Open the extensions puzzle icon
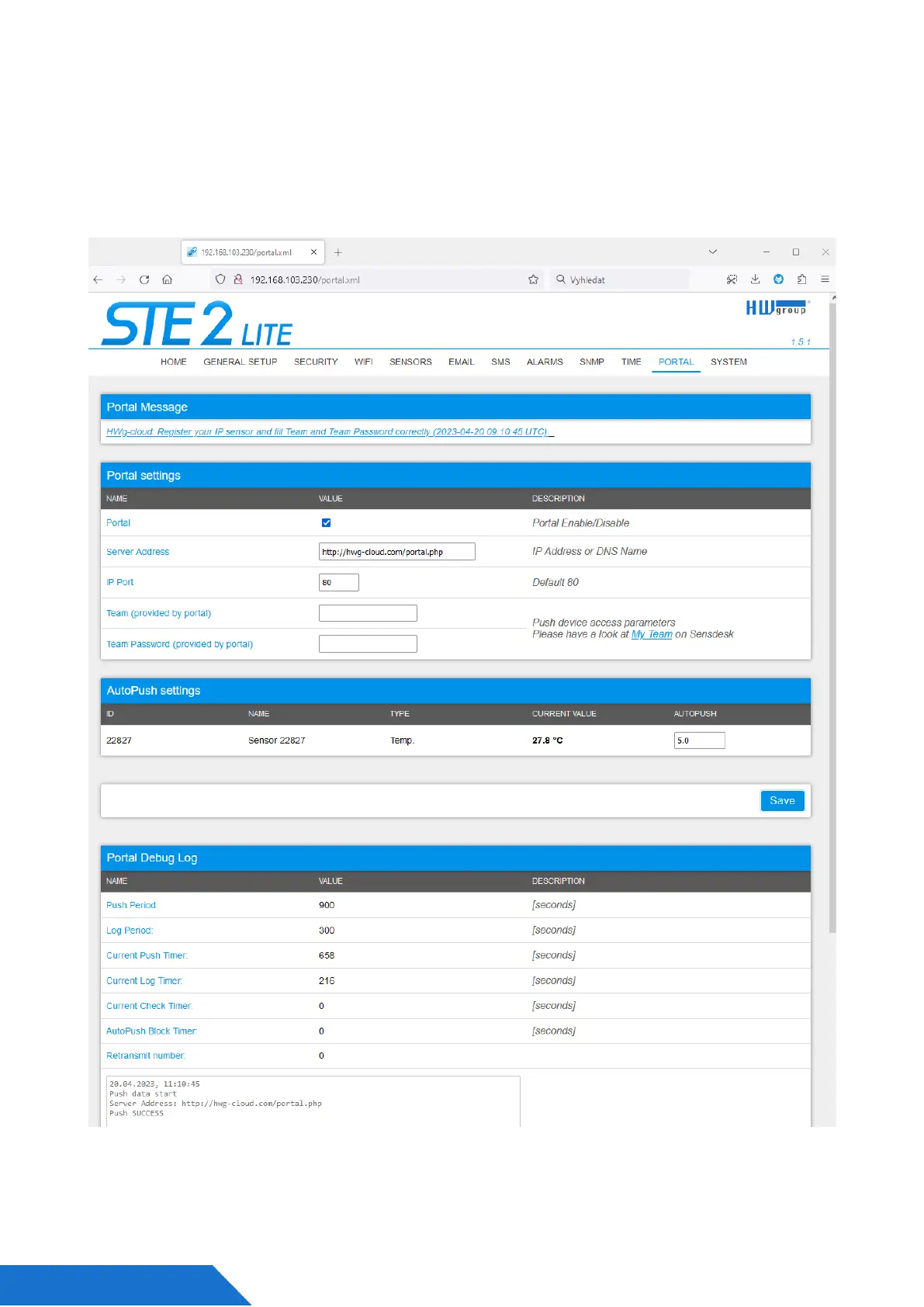 click(801, 279)
